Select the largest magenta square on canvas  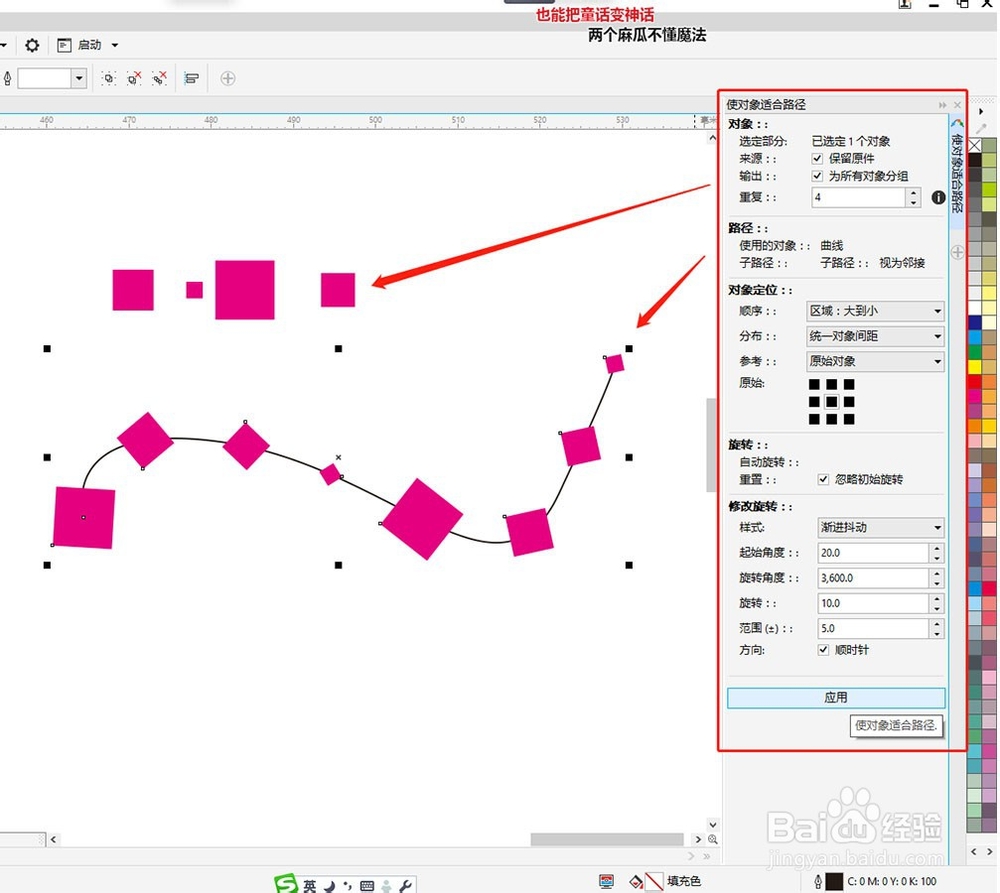pos(422,519)
